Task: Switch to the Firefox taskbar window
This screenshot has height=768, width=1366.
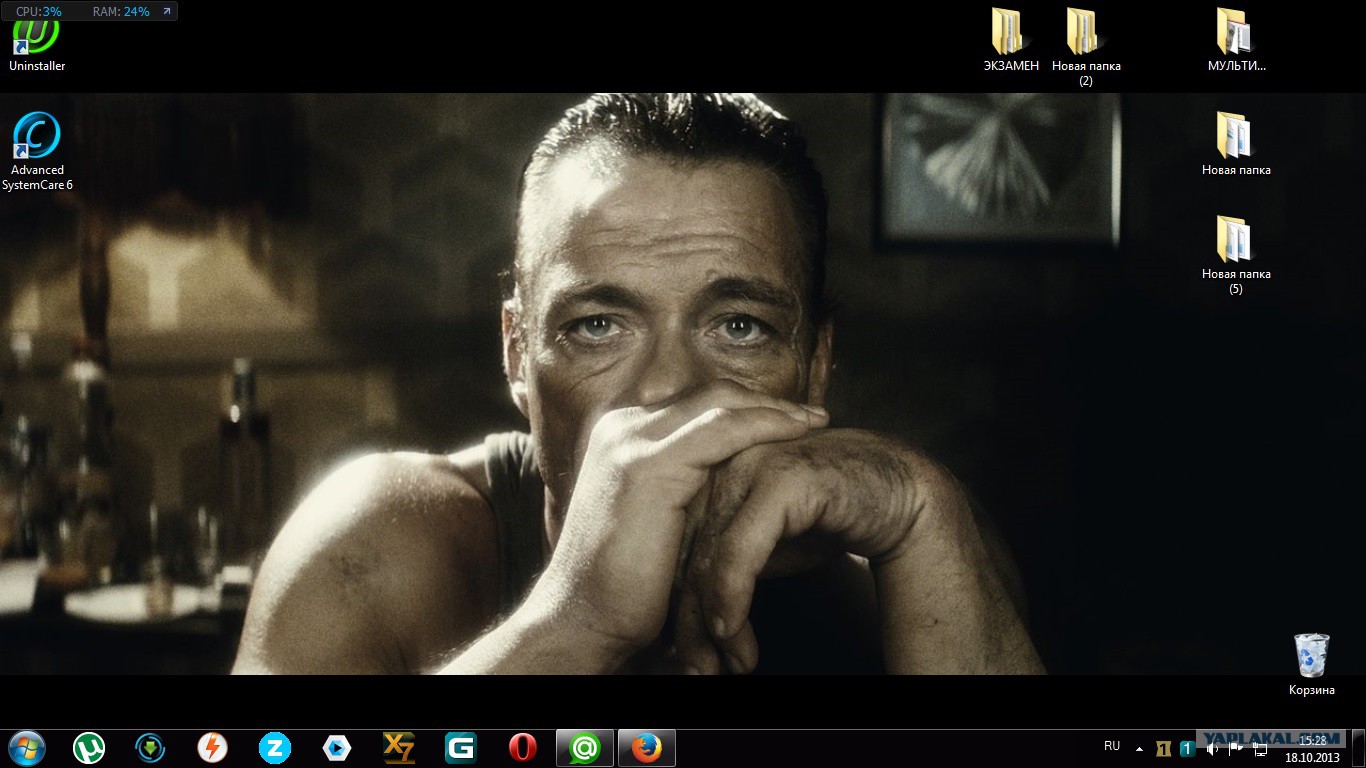Action: 647,747
